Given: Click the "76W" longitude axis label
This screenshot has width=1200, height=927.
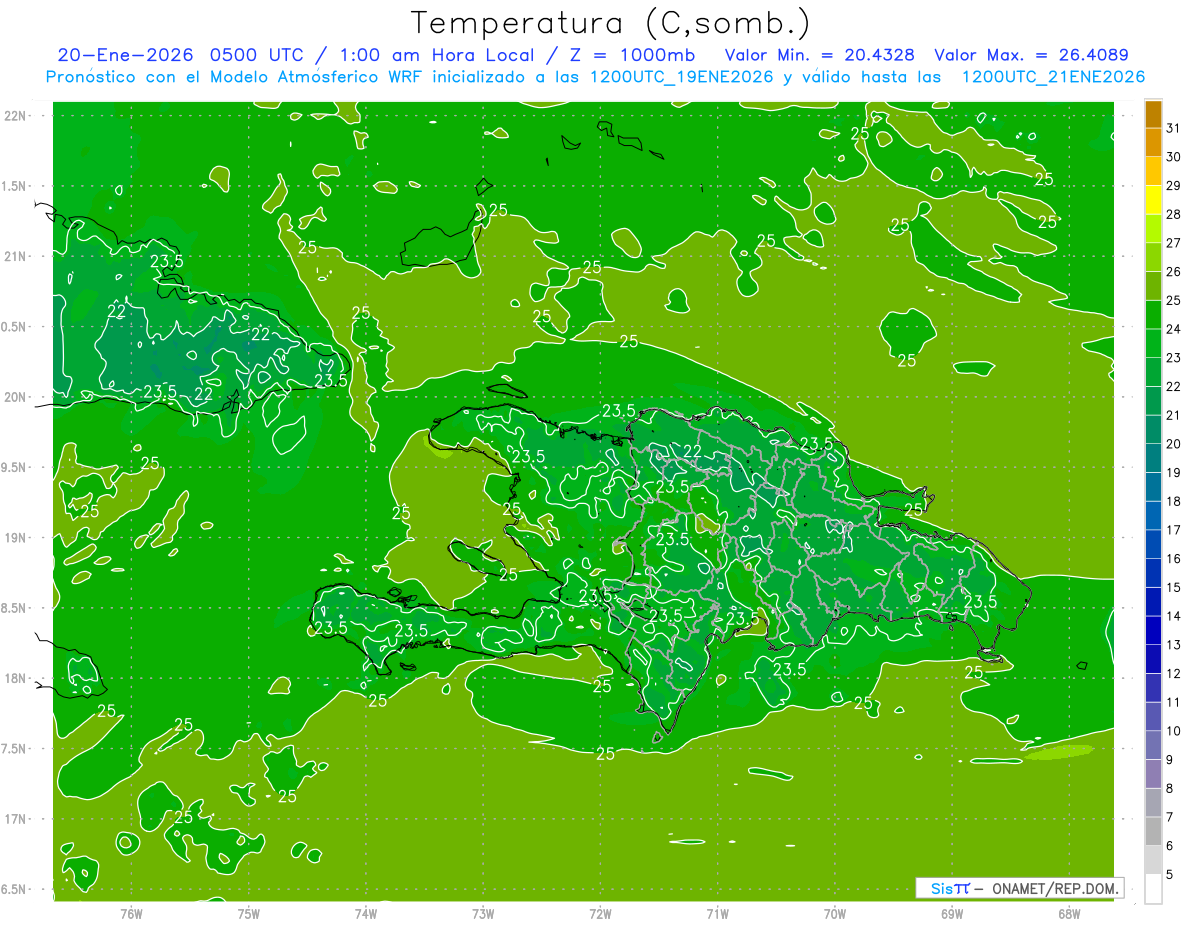Looking at the screenshot, I should [x=131, y=913].
